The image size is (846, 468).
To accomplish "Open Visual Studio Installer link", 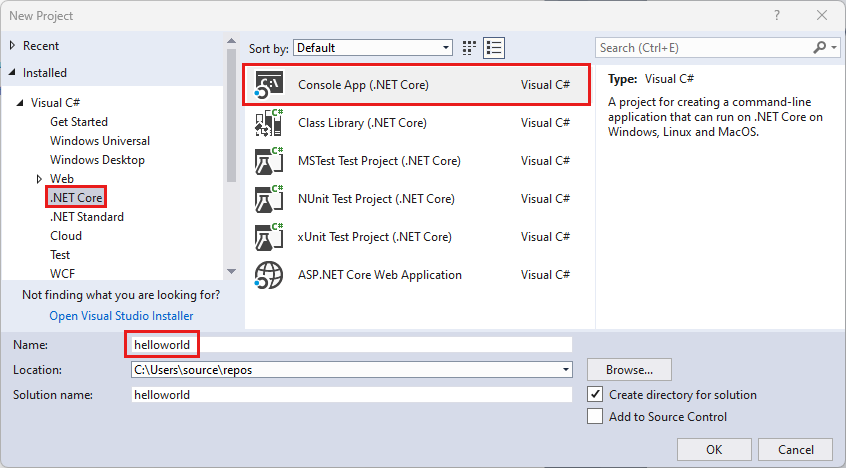I will pos(122,316).
